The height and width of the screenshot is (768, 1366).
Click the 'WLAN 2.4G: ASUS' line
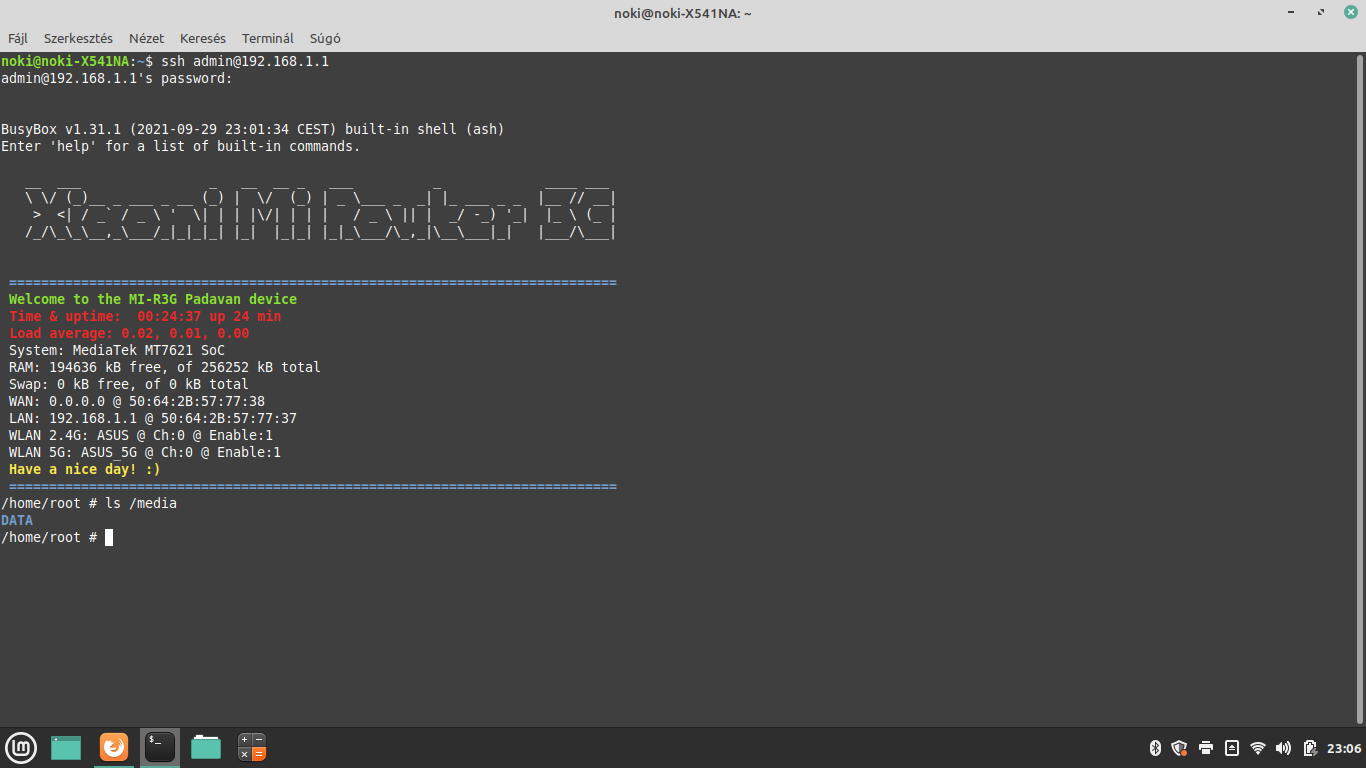(x=141, y=435)
